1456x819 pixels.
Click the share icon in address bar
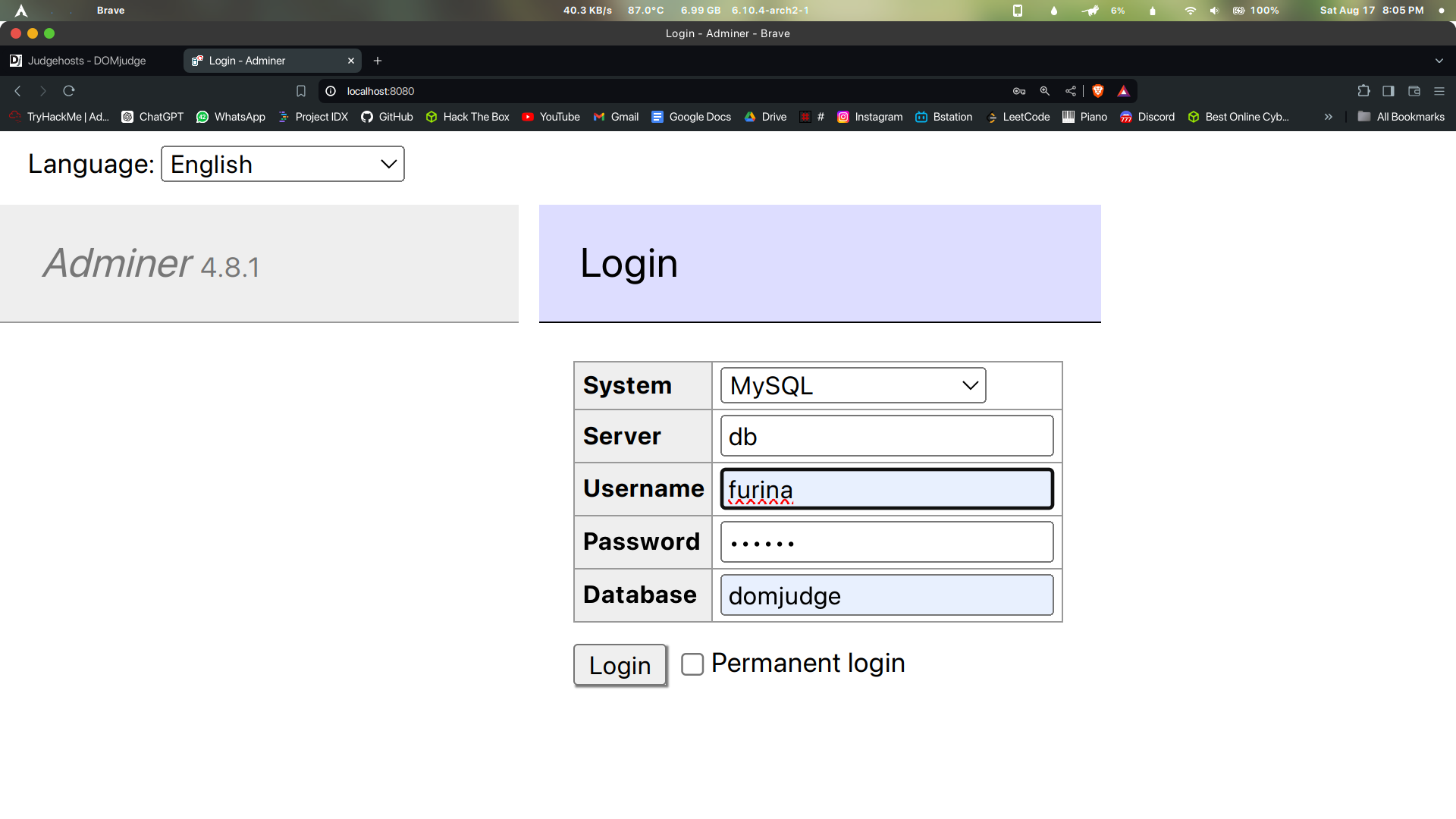tap(1071, 91)
